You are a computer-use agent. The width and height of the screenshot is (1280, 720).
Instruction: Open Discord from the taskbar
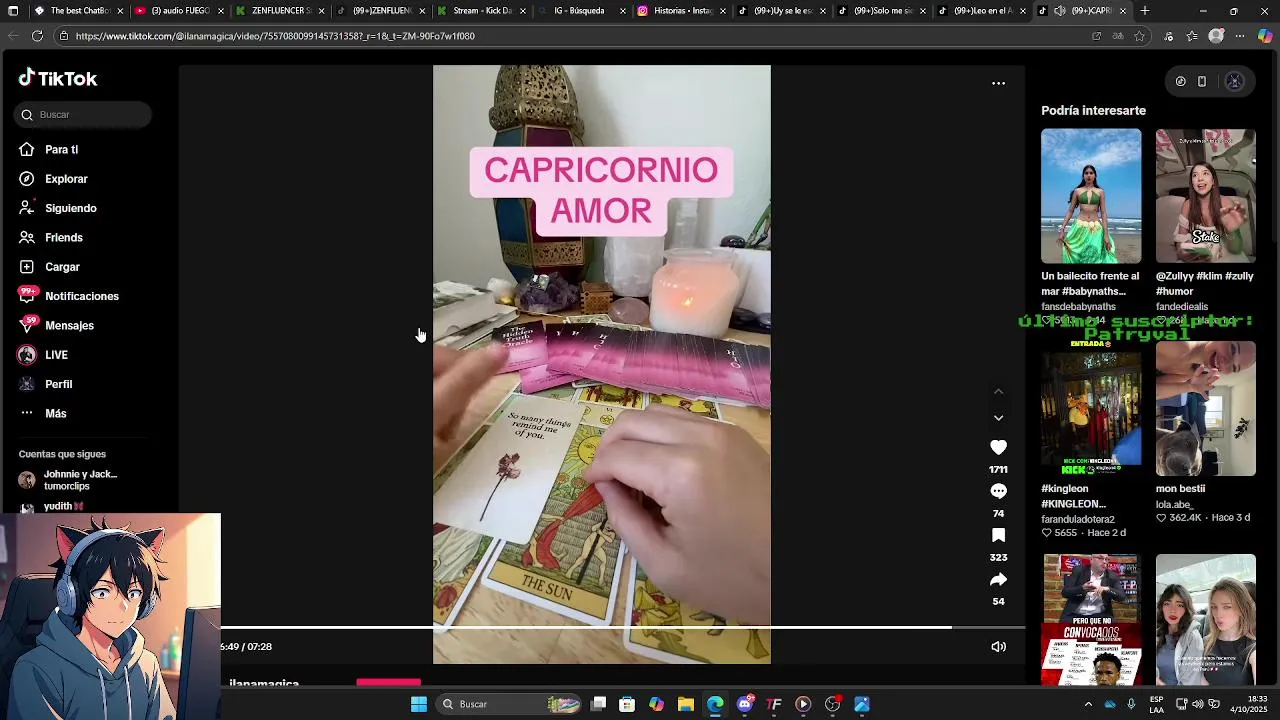pos(744,704)
